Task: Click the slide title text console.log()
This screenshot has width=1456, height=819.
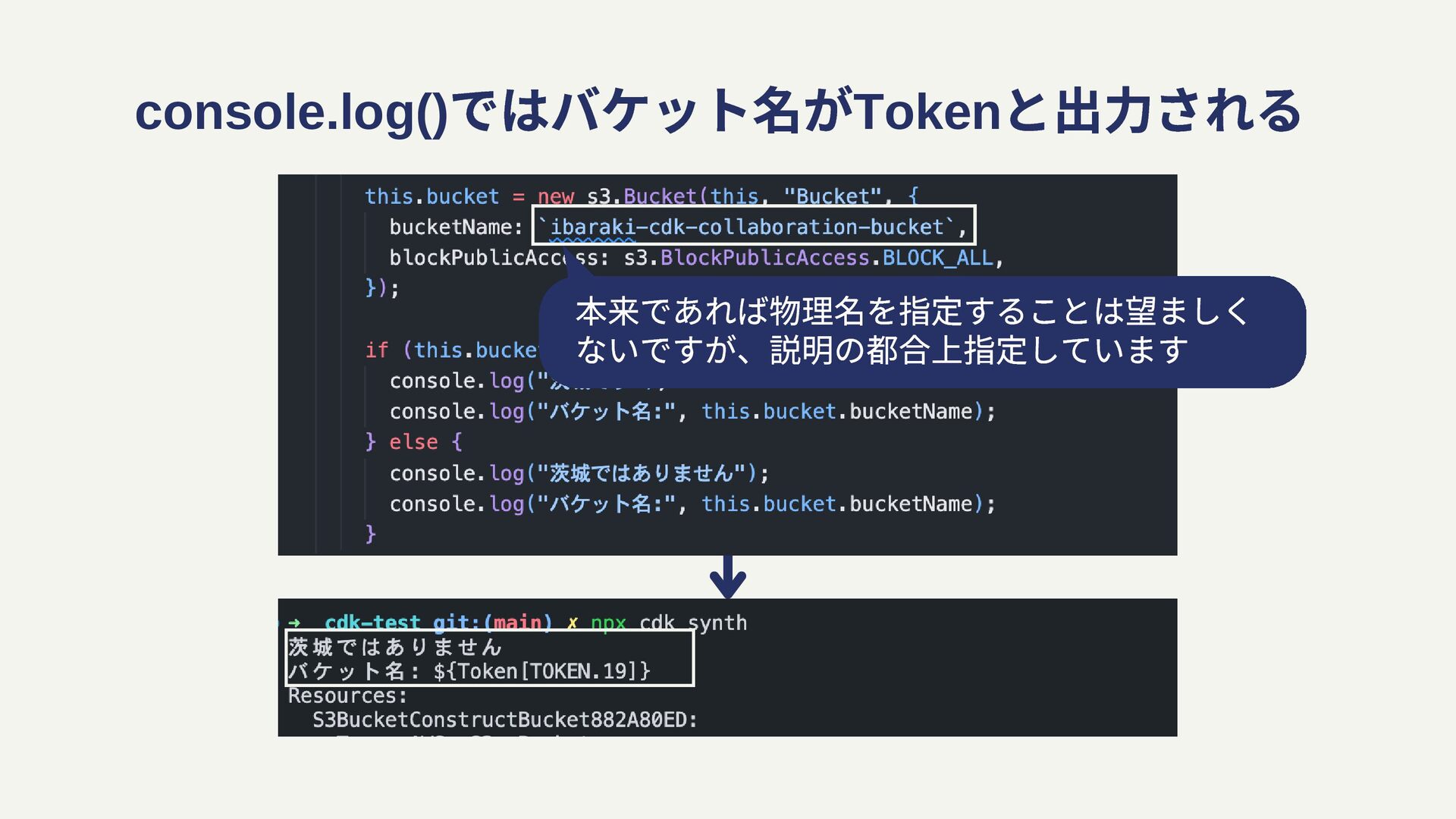Action: 291,112
